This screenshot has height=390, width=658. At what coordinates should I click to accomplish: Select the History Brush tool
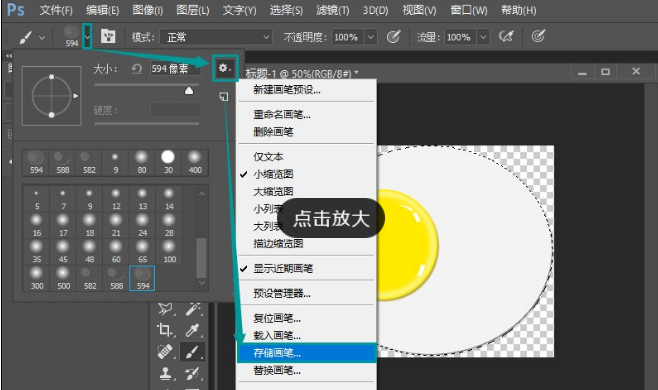pyautogui.click(x=193, y=373)
